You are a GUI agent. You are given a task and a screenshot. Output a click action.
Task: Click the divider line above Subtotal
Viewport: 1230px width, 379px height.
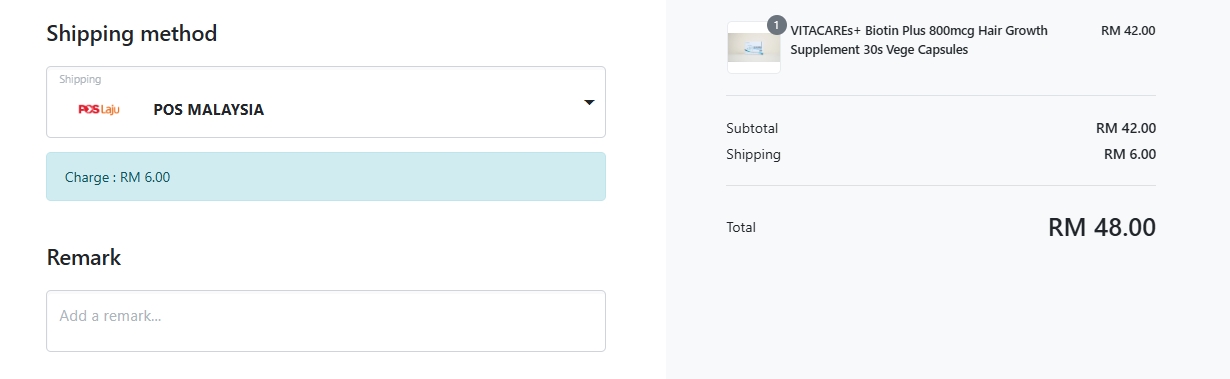(x=941, y=96)
